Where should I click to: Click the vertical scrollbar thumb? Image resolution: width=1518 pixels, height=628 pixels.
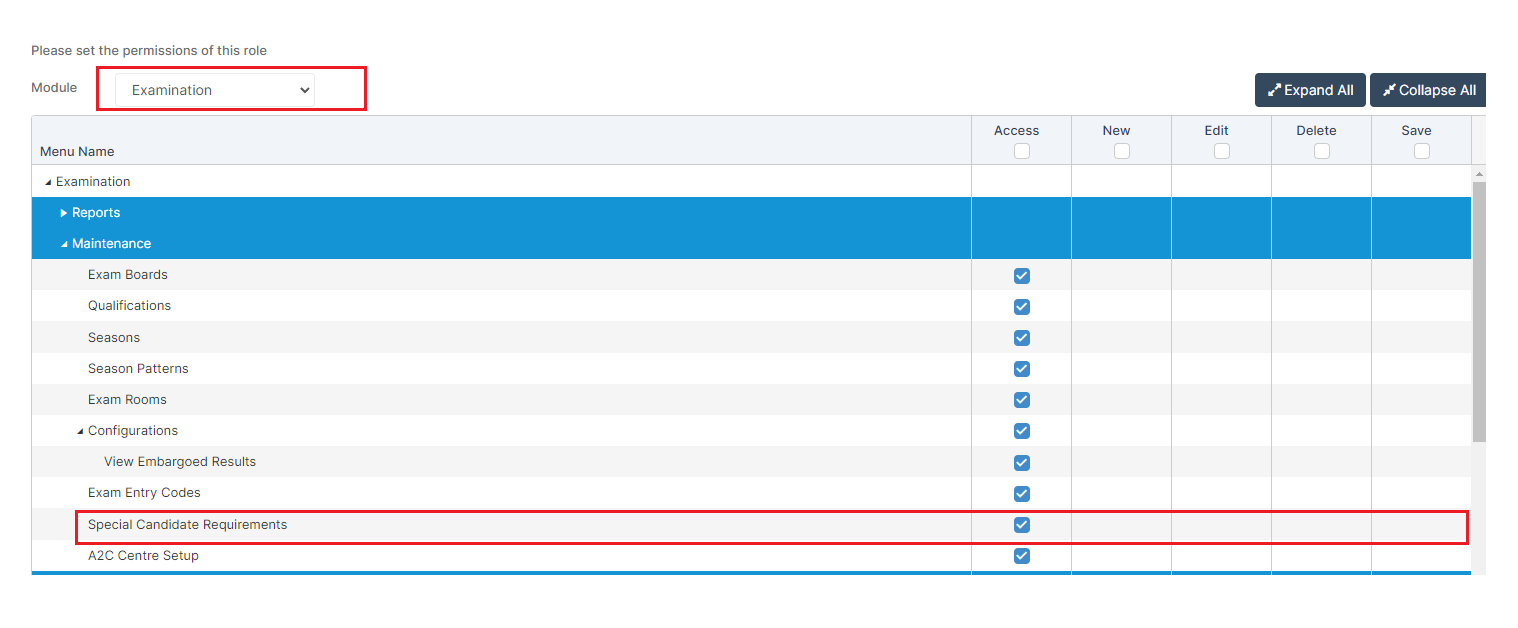(1479, 311)
